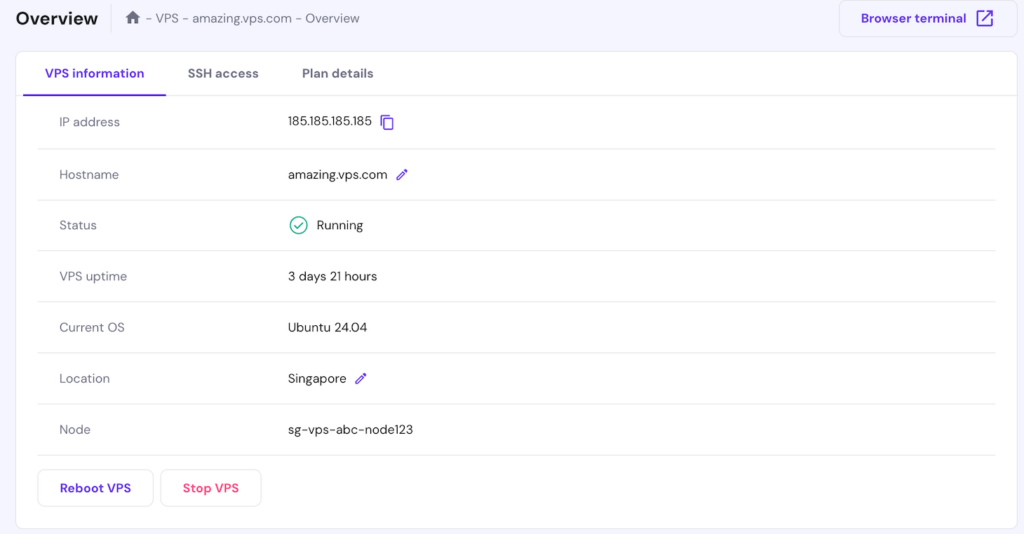Click amazing.vps.com in the breadcrumb
Image resolution: width=1024 pixels, height=534 pixels.
pos(242,18)
